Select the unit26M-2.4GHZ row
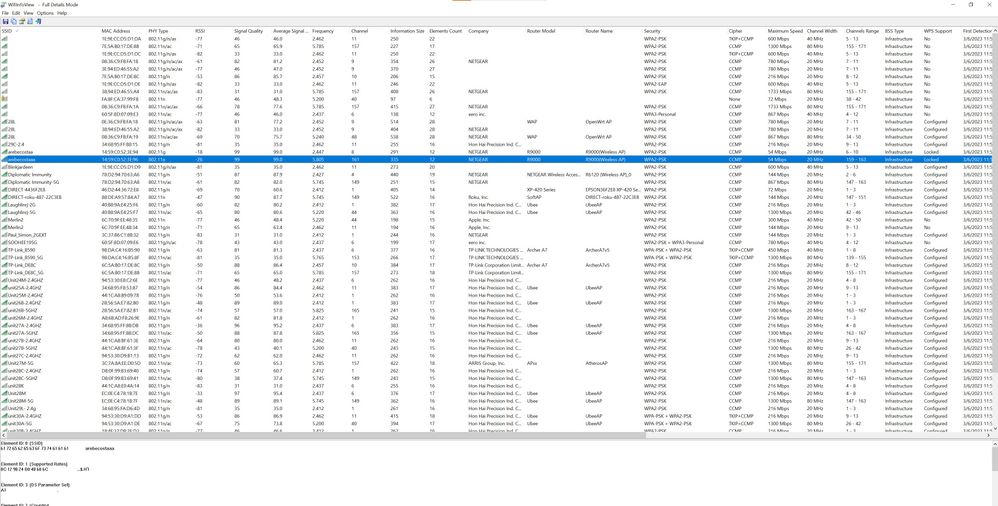 pos(496,318)
